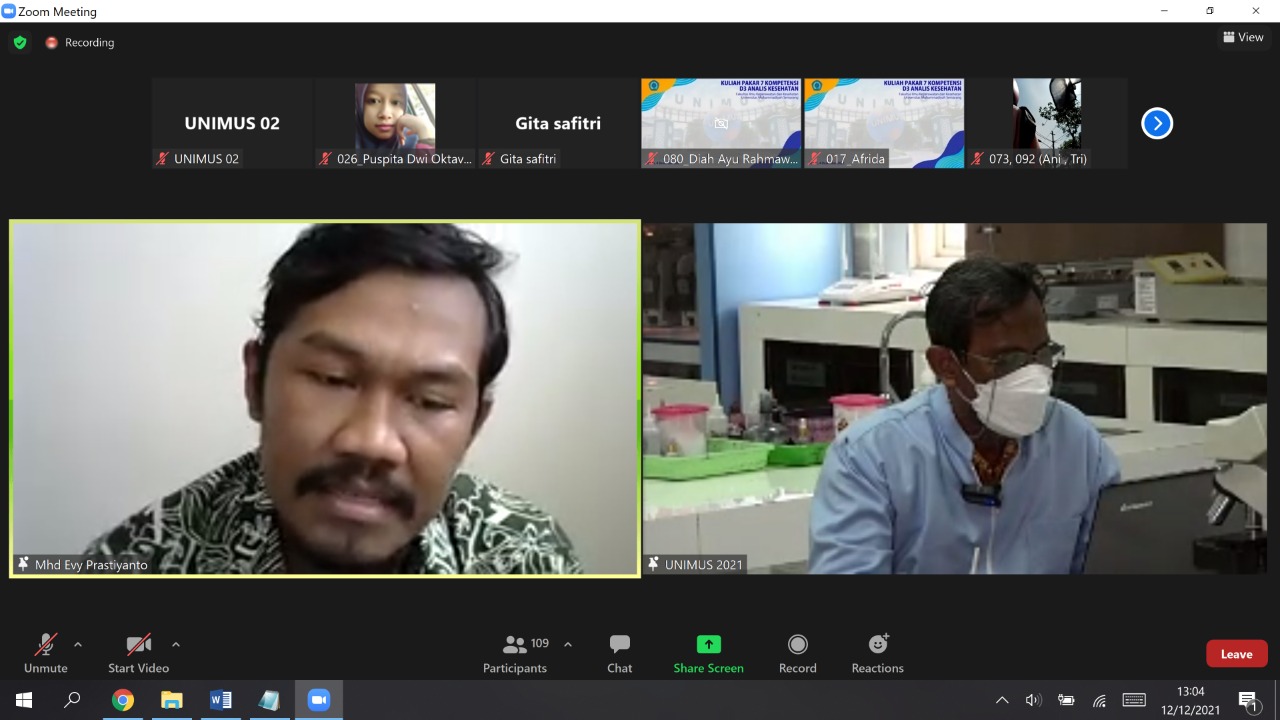Click the pin icon beside Mhd Evy Prastiyanto
Image resolution: width=1280 pixels, height=720 pixels.
pyautogui.click(x=23, y=564)
